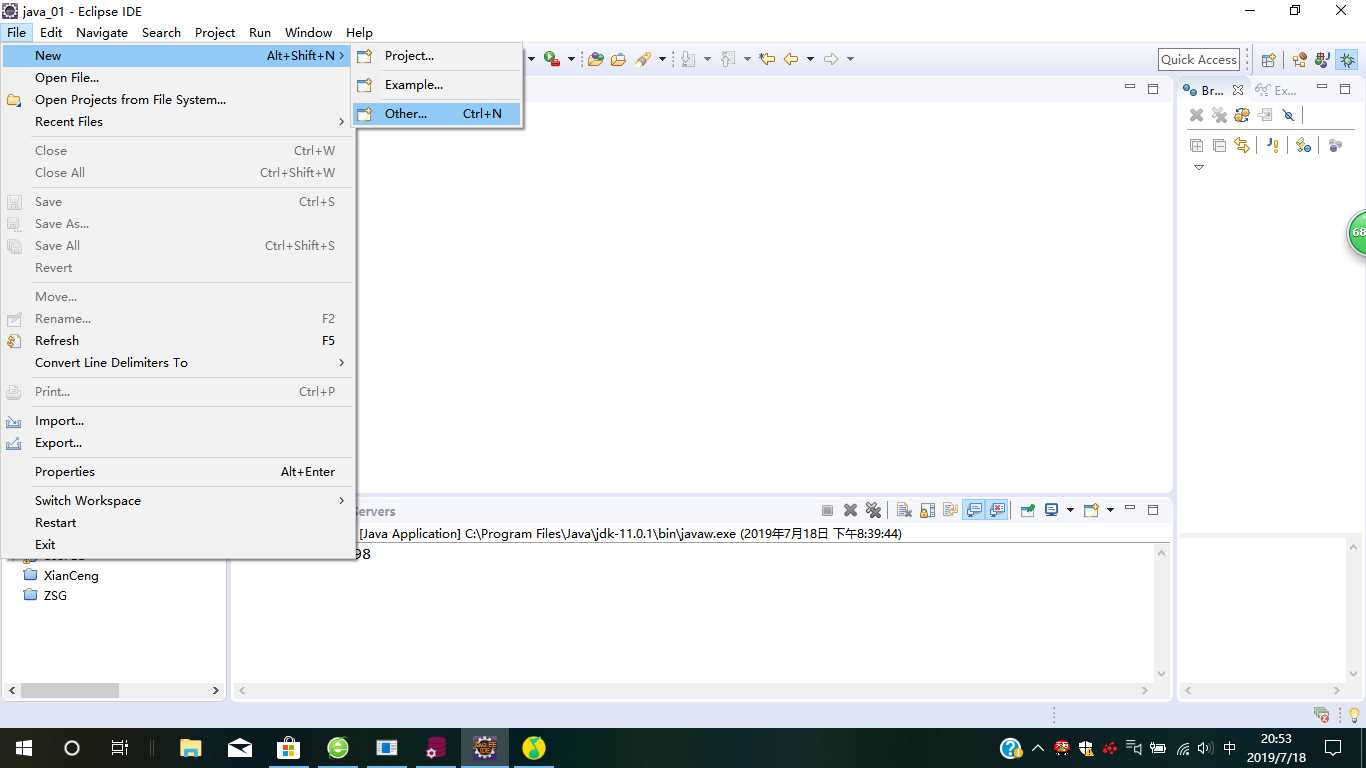Image resolution: width=1366 pixels, height=768 pixels.
Task: Click the package explorer horizontal scrollbar thumb
Action: click(x=70, y=691)
